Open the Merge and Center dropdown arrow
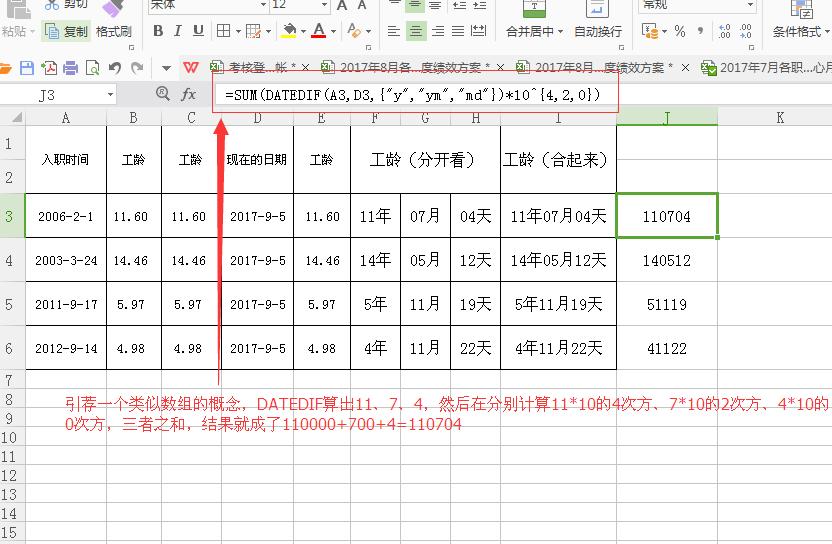 click(x=560, y=32)
